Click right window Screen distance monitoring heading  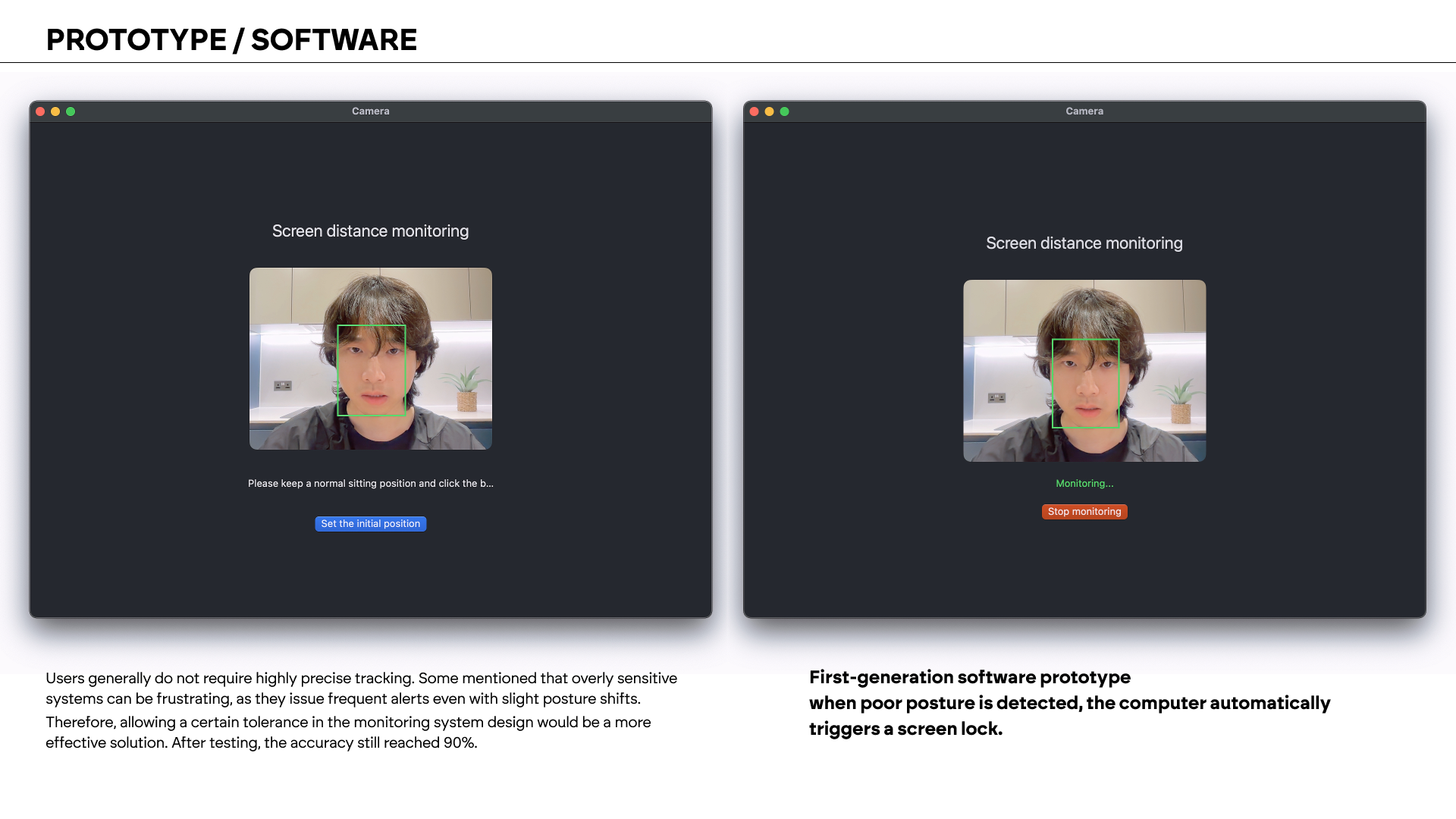pos(1084,243)
